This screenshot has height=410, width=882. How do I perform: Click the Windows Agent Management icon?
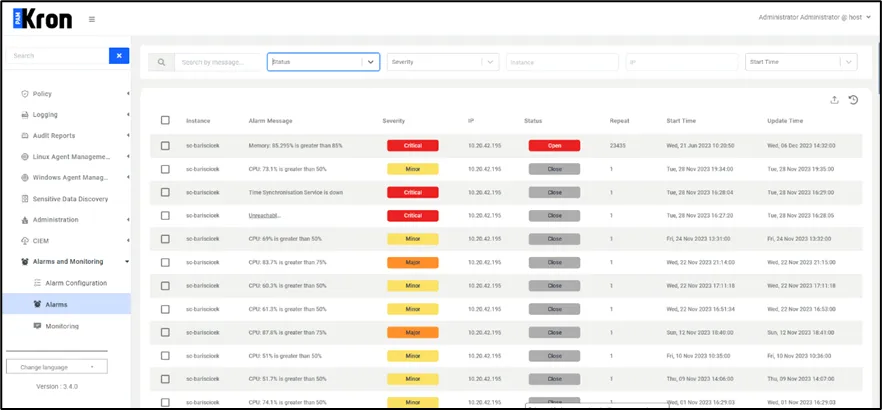[x=25, y=178]
